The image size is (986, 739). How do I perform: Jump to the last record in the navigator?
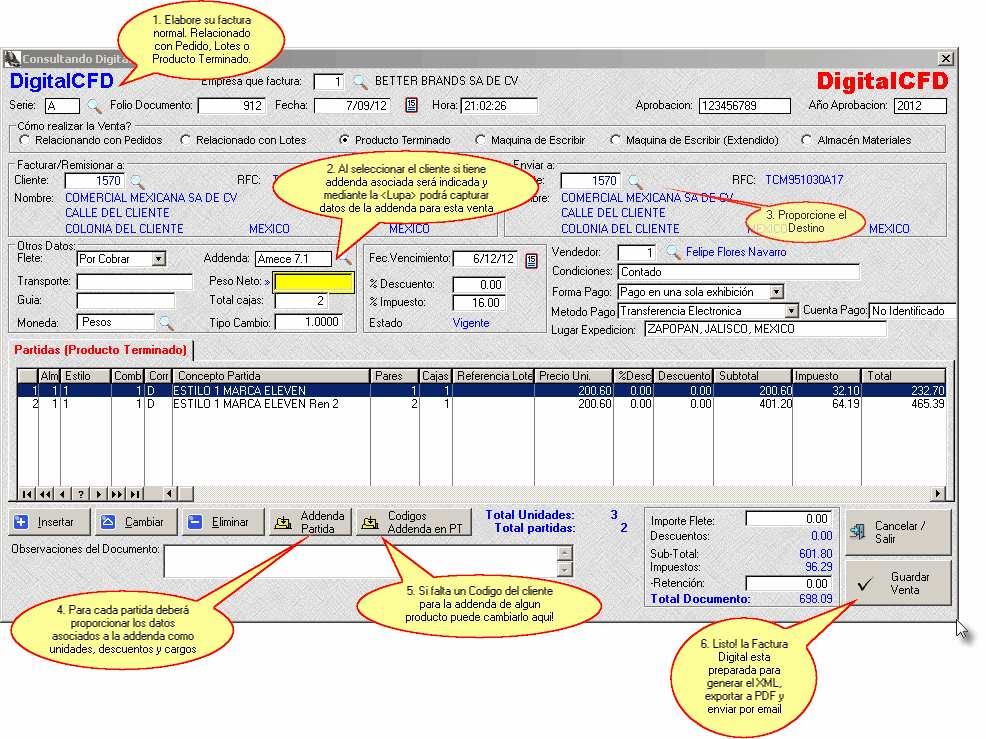click(x=135, y=494)
